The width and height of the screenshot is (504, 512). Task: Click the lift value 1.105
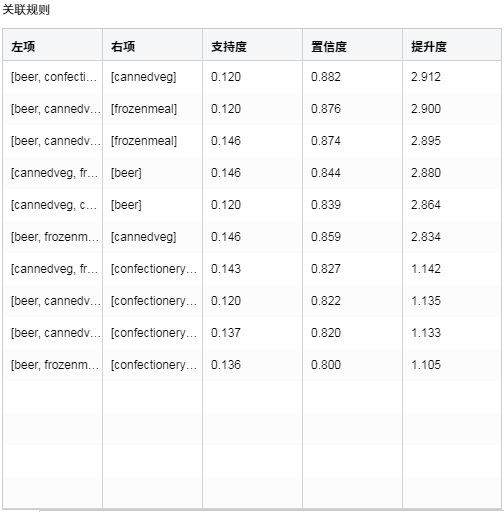426,365
